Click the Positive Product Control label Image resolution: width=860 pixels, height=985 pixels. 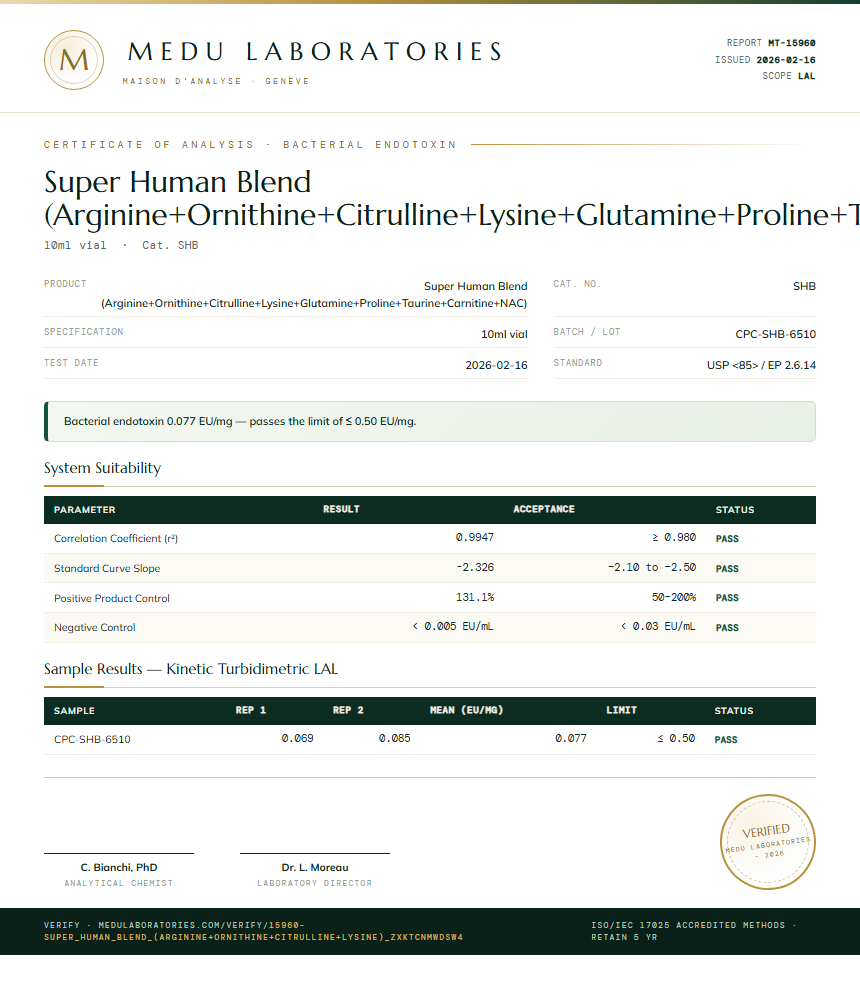tap(112, 599)
